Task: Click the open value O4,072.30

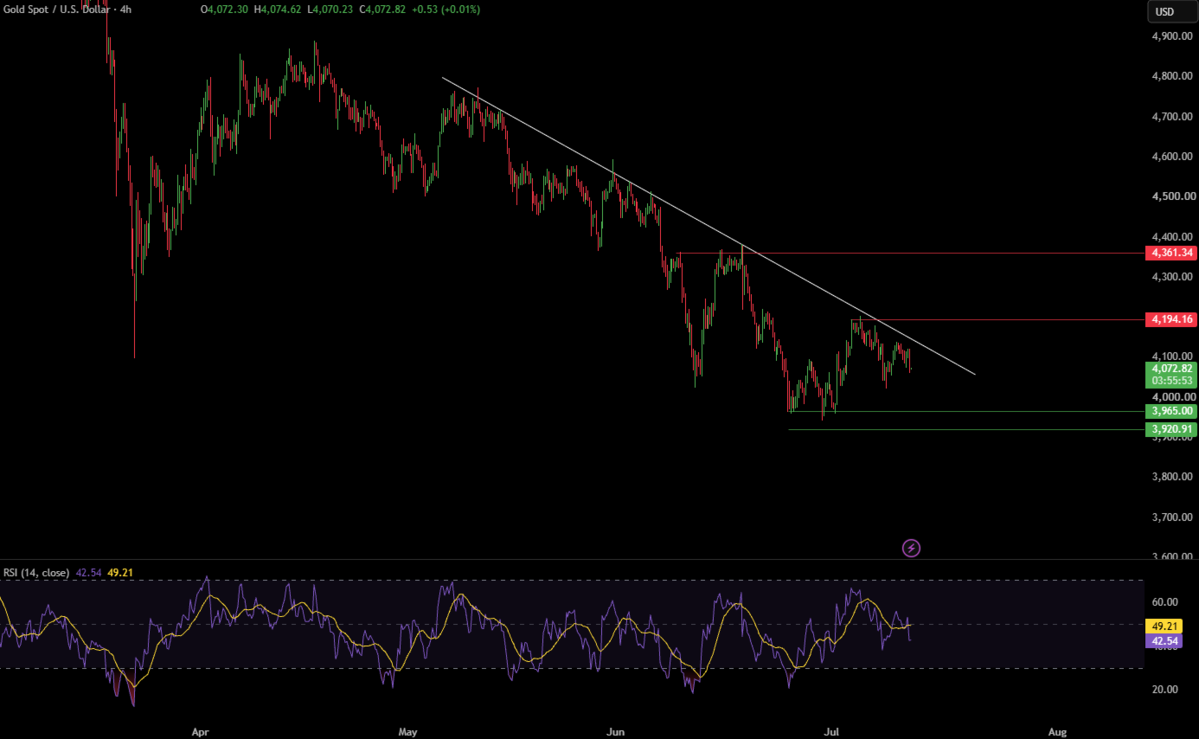Action: click(x=225, y=9)
